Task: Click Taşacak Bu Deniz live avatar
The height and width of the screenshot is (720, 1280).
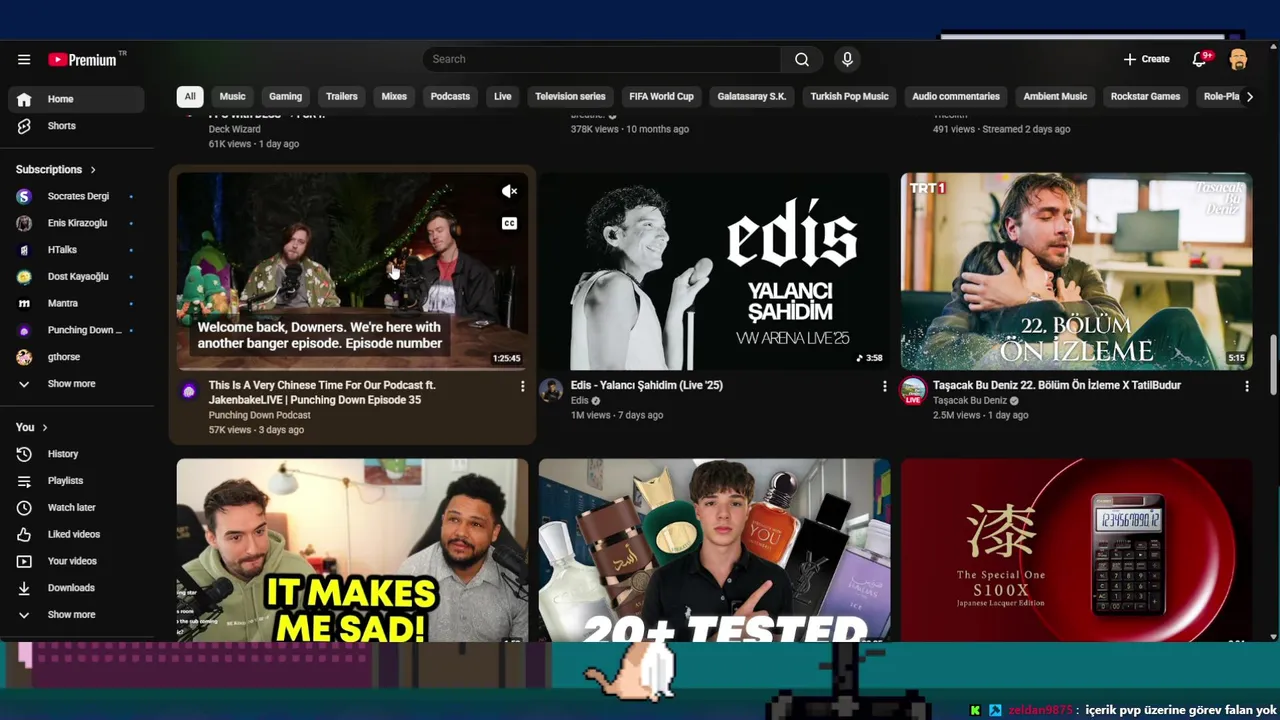Action: point(913,391)
